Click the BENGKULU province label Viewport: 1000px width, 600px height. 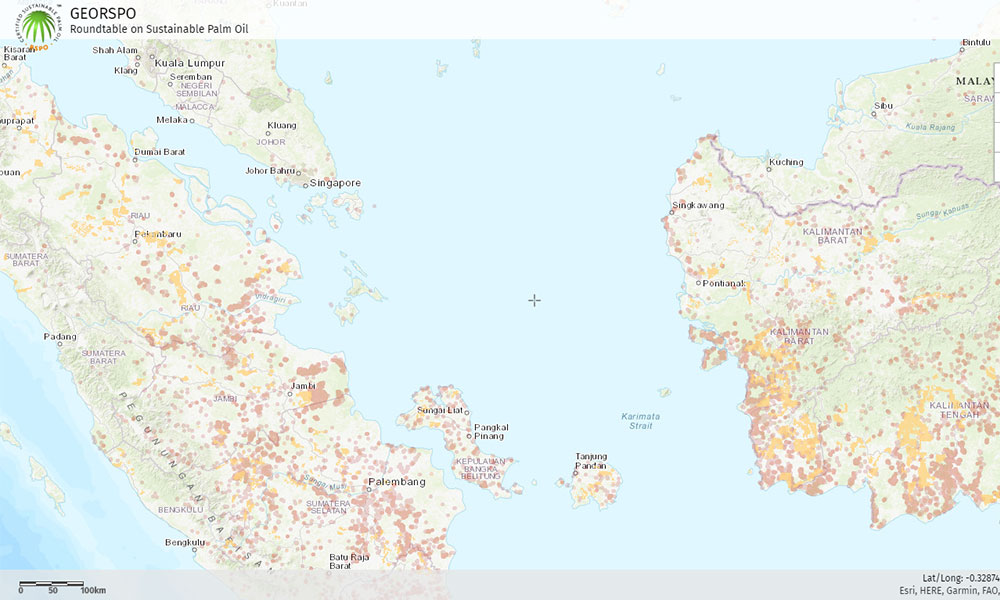pos(181,510)
